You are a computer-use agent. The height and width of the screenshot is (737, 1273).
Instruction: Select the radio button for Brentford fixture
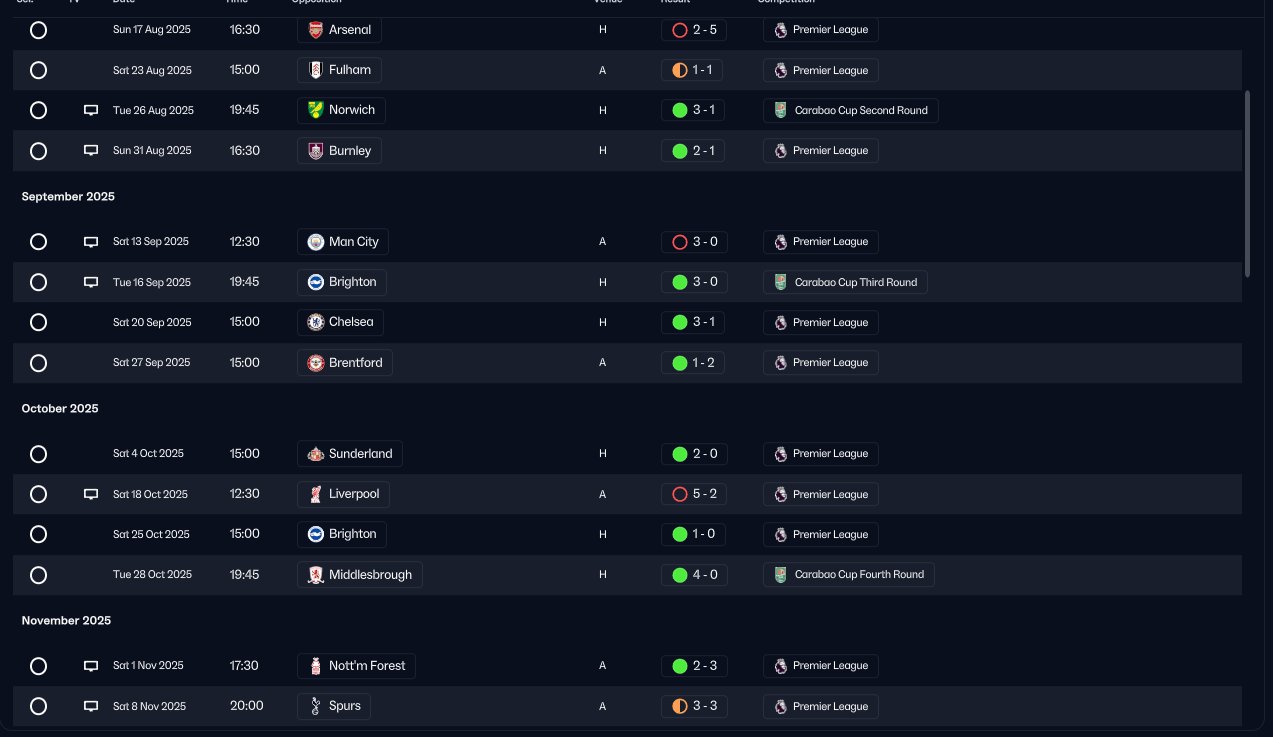tap(38, 363)
